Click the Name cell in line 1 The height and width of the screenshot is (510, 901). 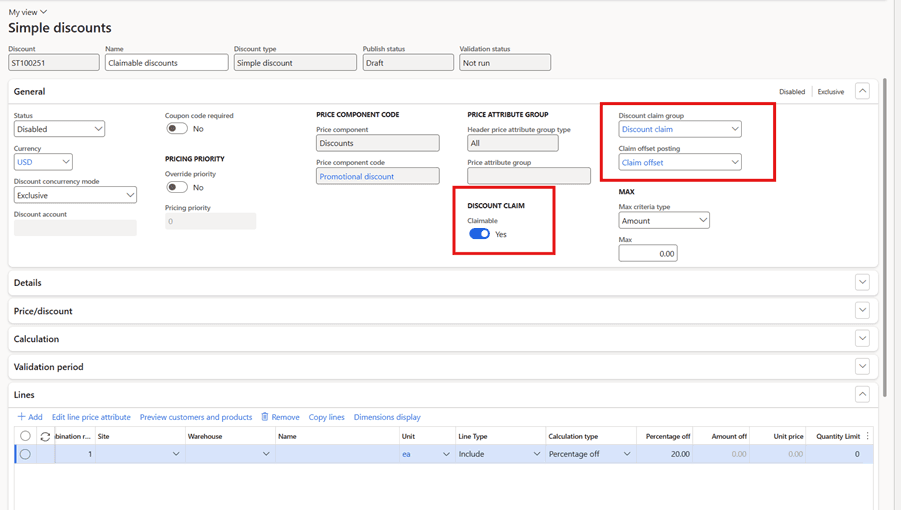tap(336, 454)
